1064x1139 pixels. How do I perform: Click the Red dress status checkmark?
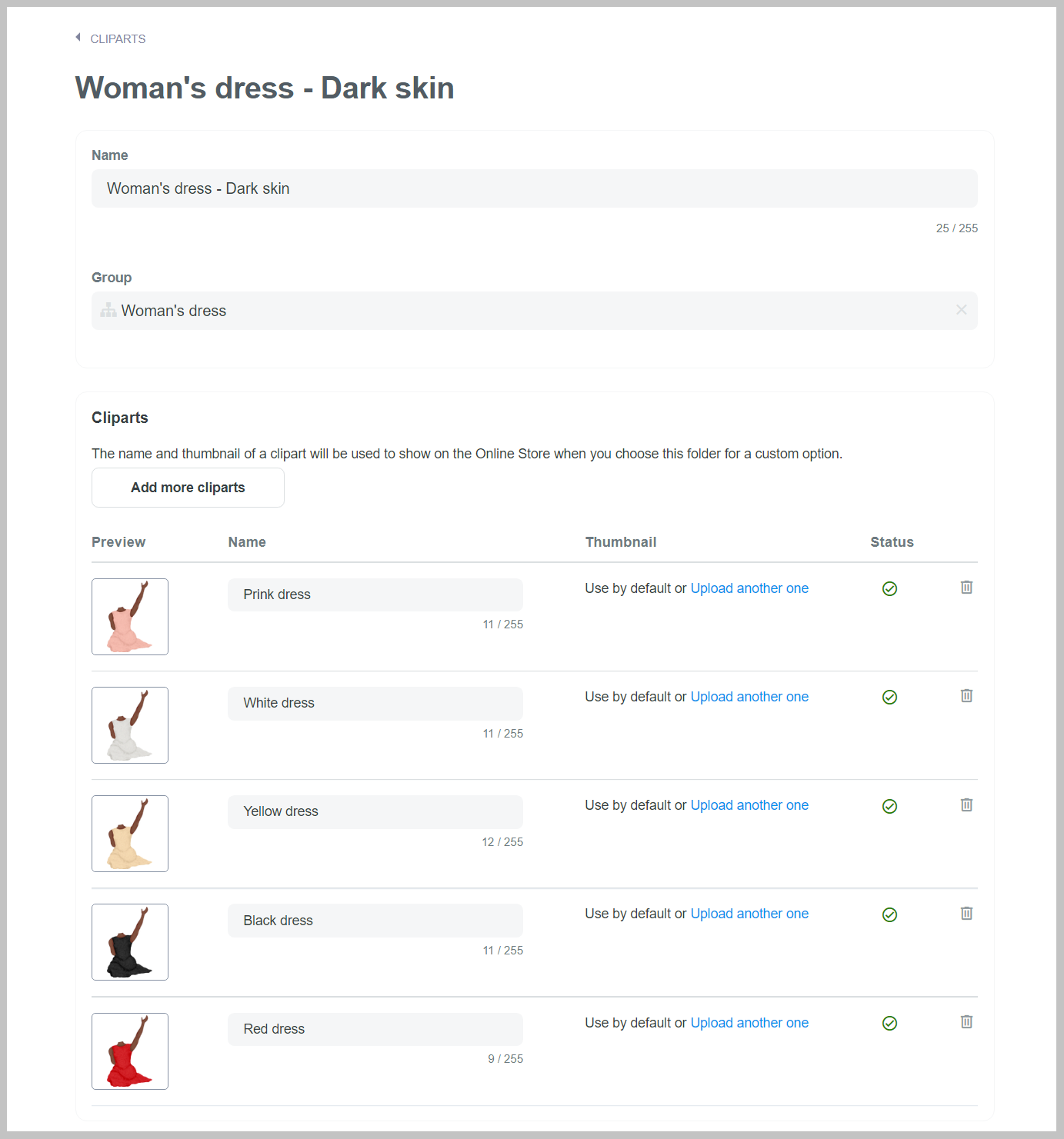tap(889, 1024)
